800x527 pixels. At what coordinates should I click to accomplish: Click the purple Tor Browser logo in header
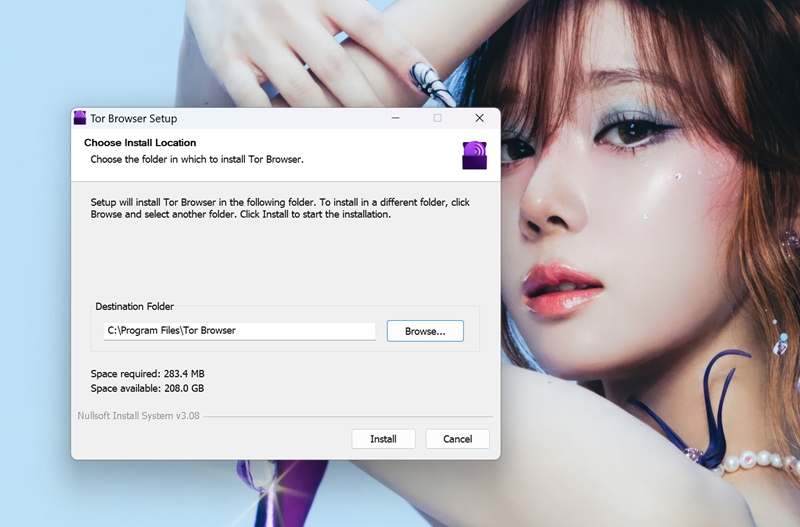[474, 155]
